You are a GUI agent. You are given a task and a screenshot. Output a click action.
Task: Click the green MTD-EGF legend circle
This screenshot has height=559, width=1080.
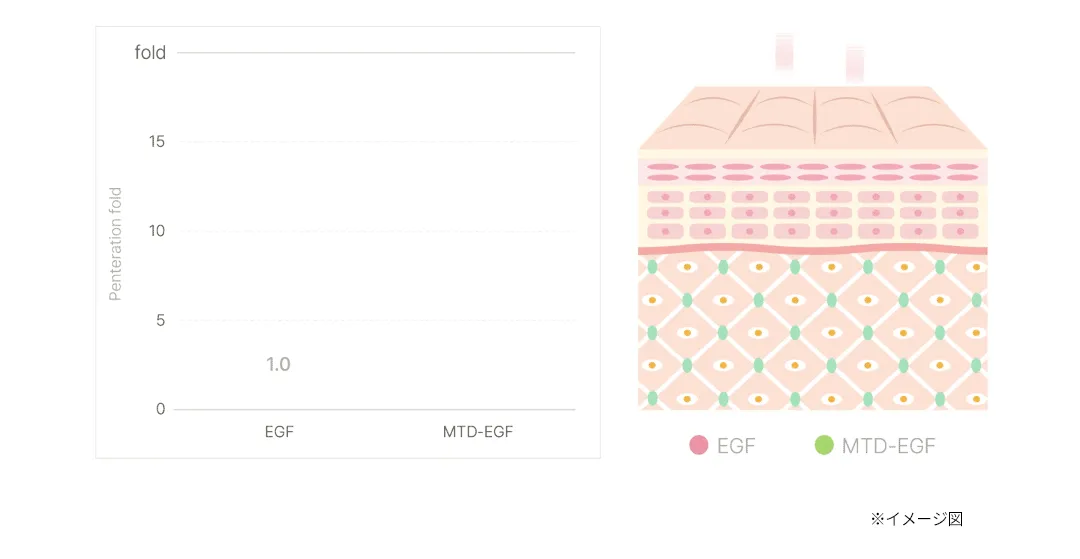[x=824, y=445]
